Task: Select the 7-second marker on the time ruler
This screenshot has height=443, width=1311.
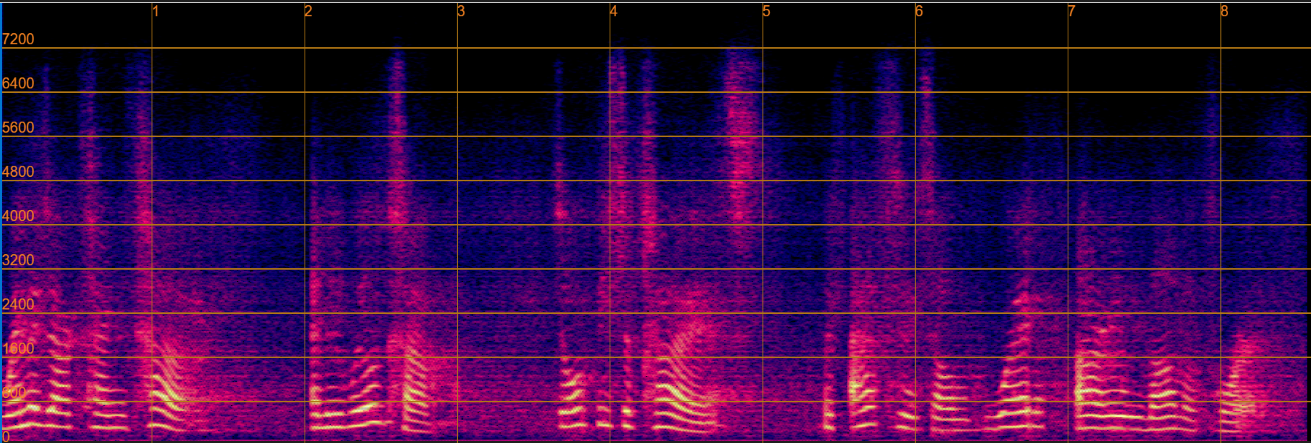Action: 1072,12
